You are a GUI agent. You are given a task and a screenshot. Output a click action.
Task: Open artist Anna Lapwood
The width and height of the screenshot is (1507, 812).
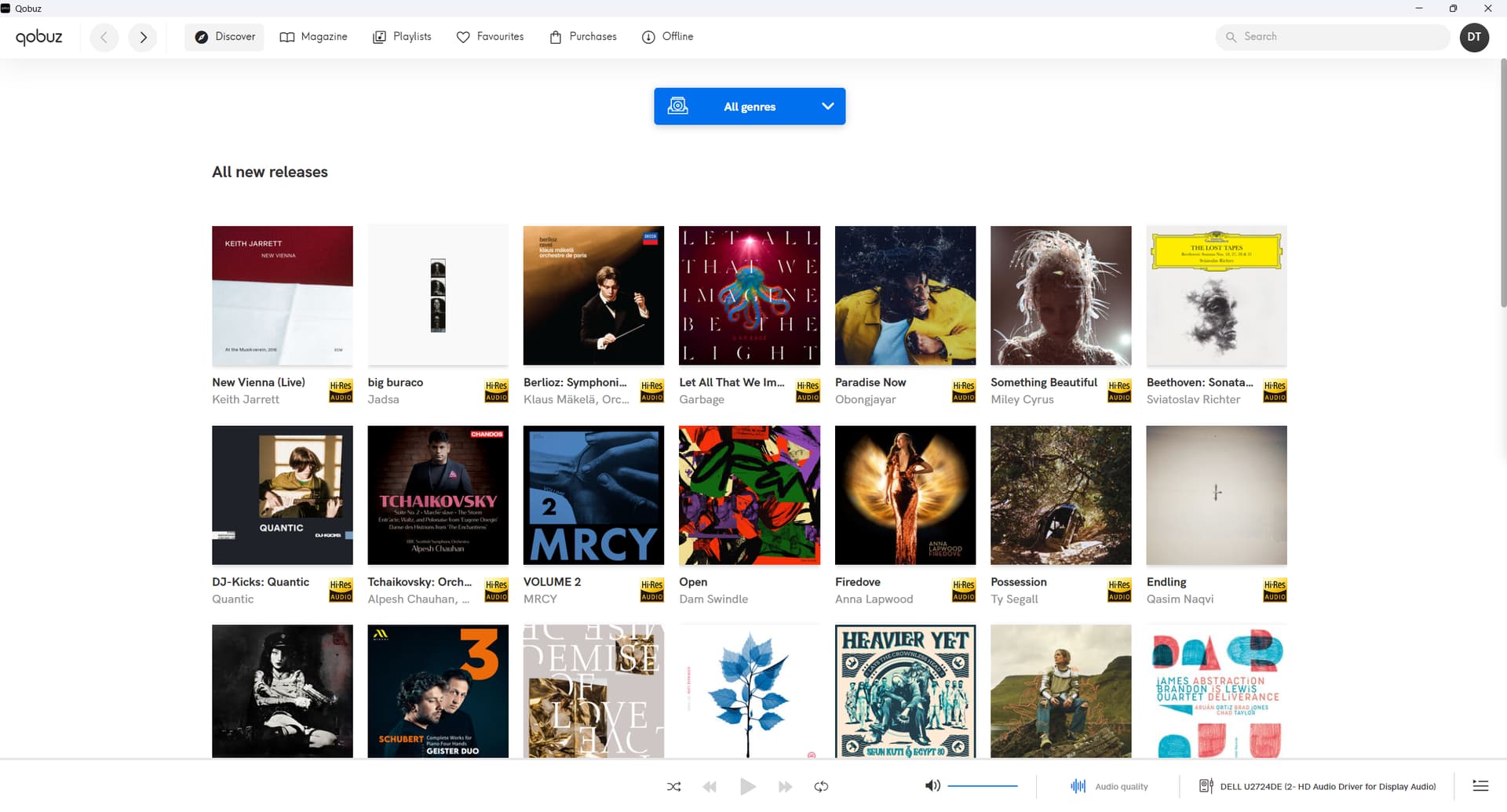(874, 599)
